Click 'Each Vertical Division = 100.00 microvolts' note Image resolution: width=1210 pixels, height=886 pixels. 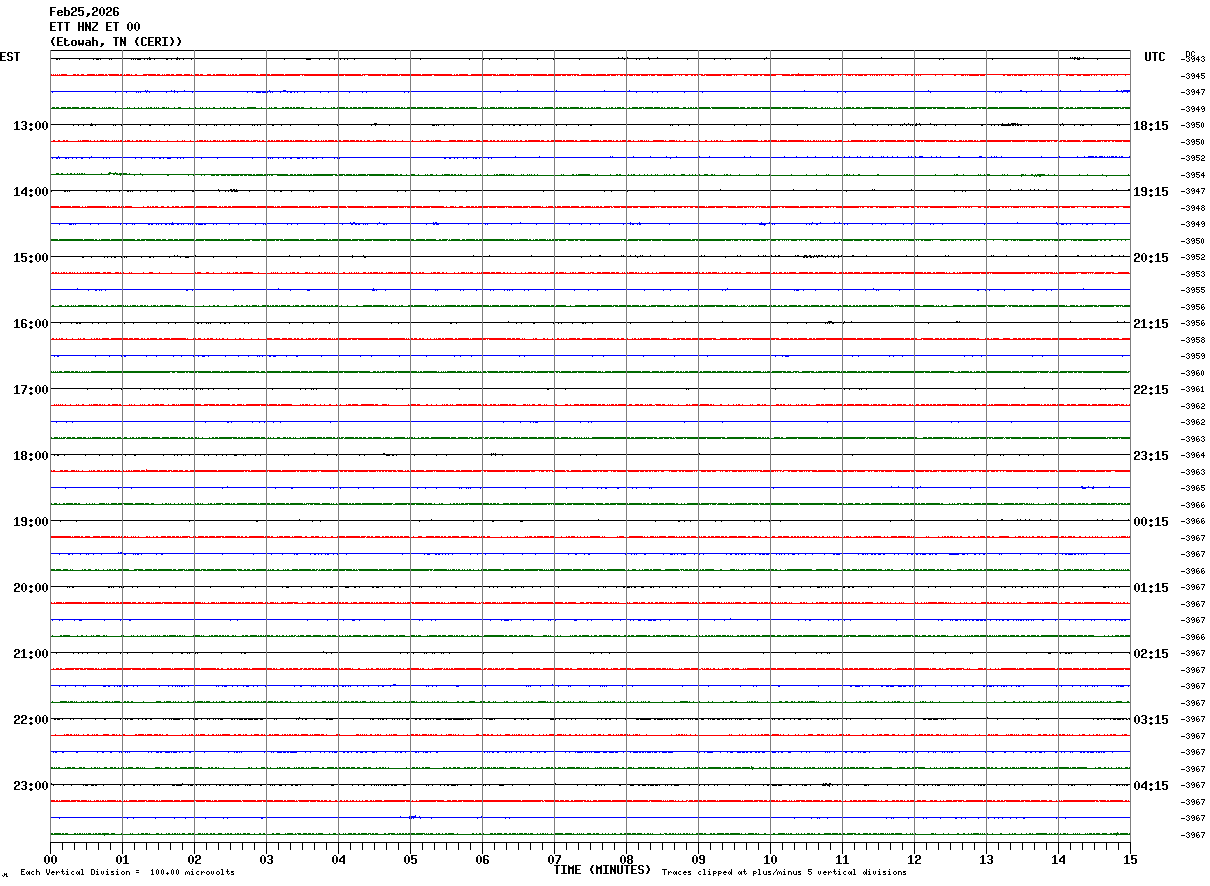tap(127, 873)
